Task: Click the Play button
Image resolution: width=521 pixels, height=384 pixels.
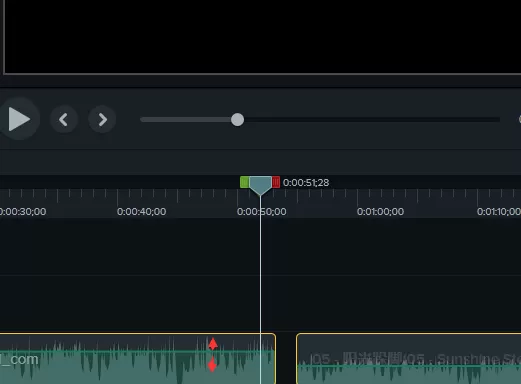Action: 19,119
